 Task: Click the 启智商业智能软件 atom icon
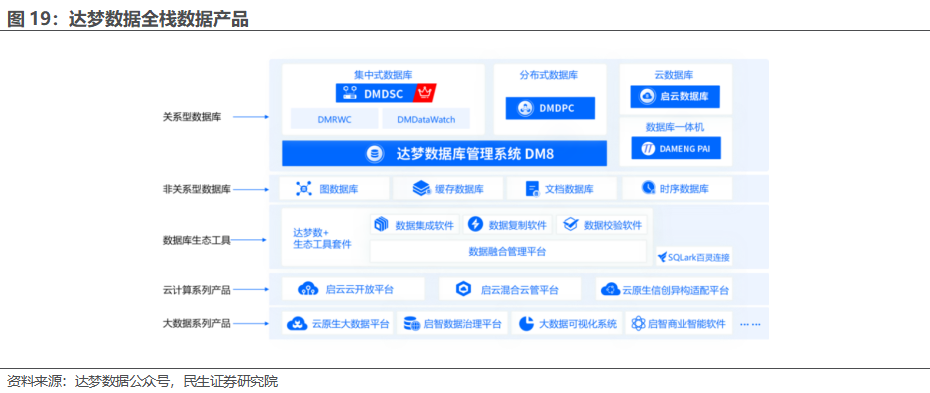click(x=638, y=324)
